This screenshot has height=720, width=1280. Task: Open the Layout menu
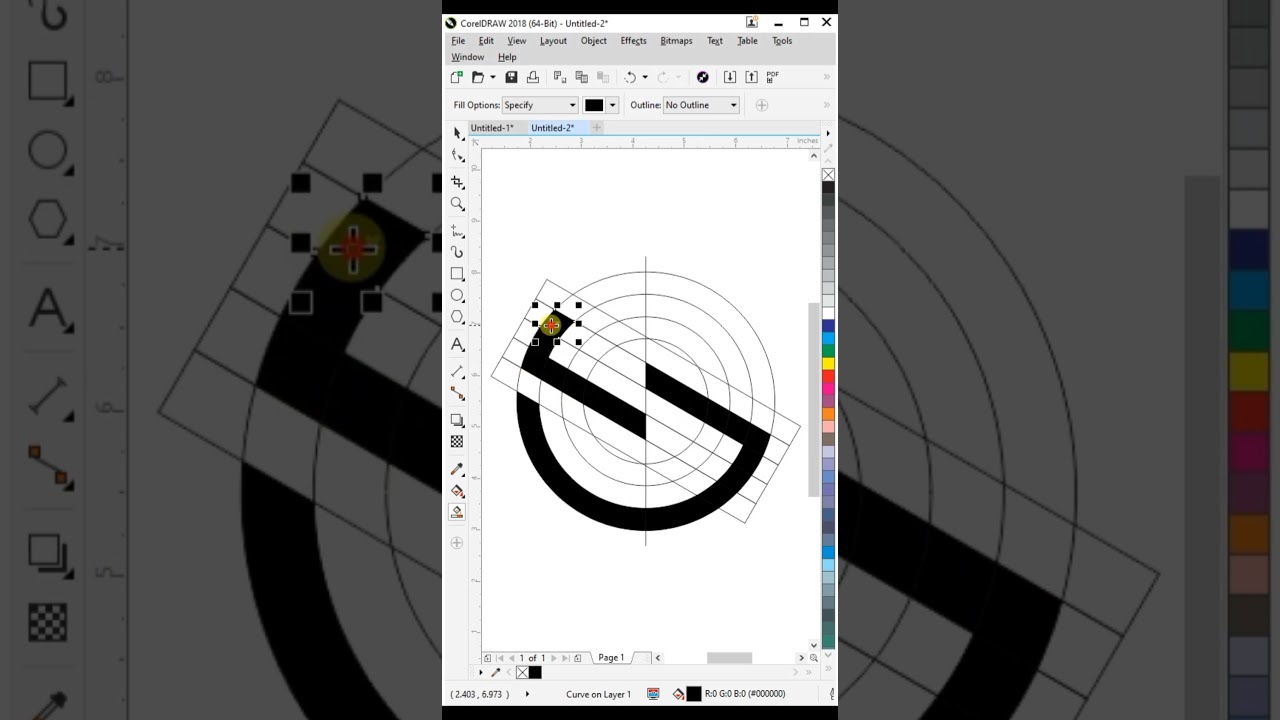553,41
